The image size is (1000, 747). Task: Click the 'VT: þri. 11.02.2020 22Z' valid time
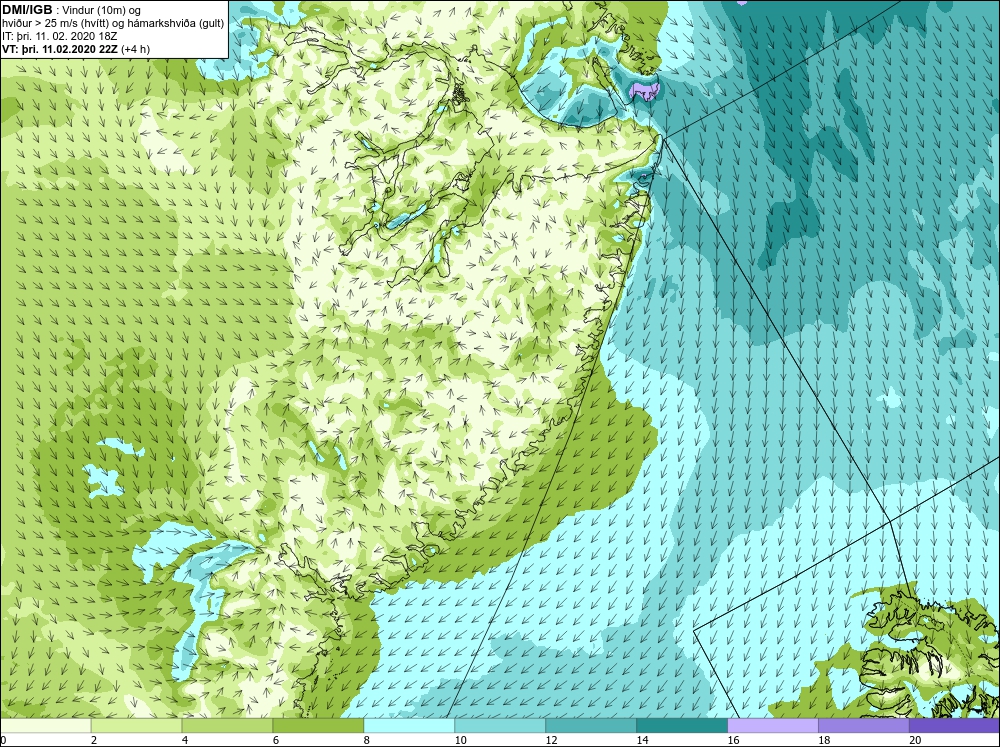click(x=60, y=49)
